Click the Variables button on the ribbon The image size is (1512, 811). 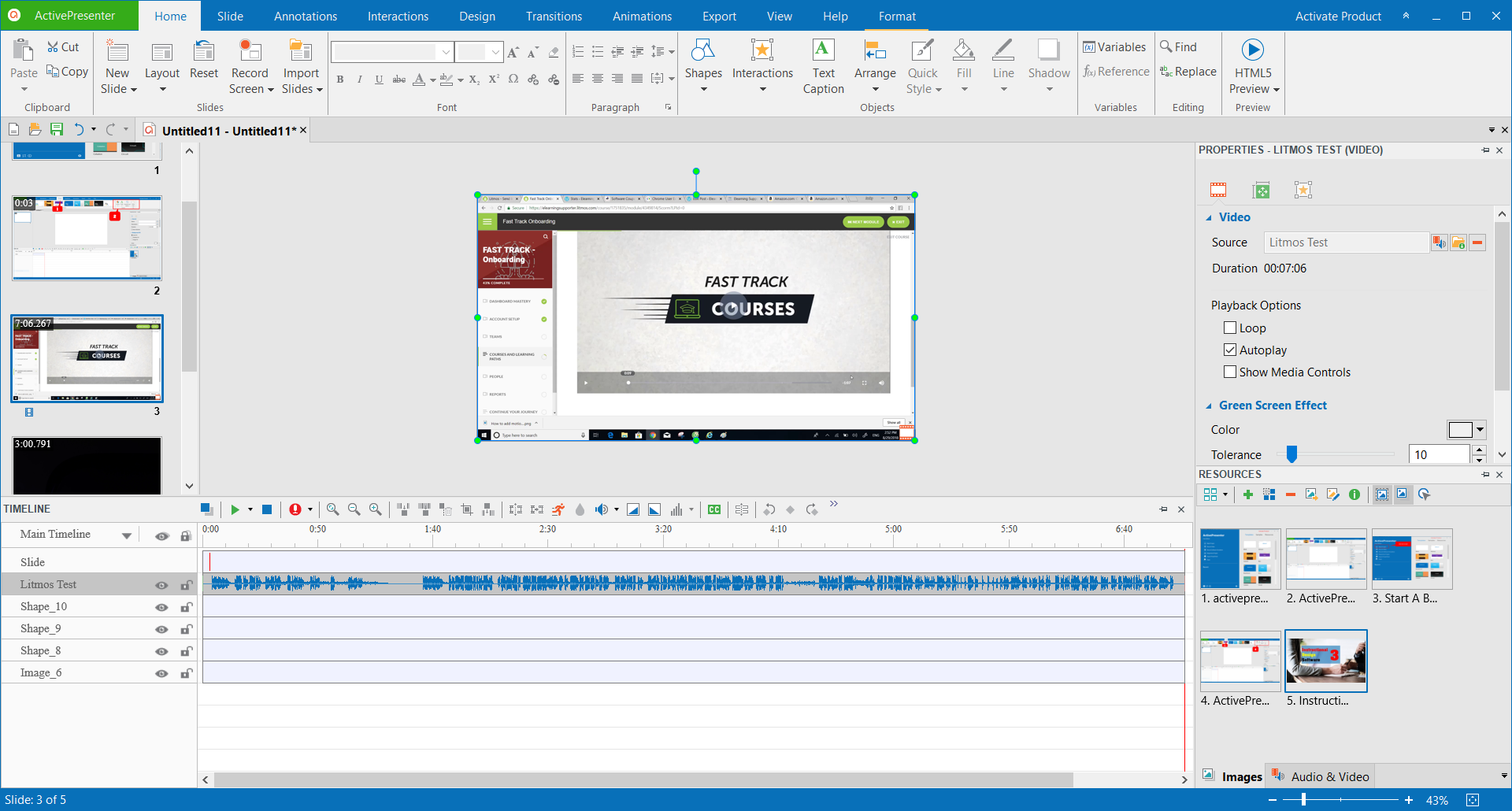coord(1114,46)
